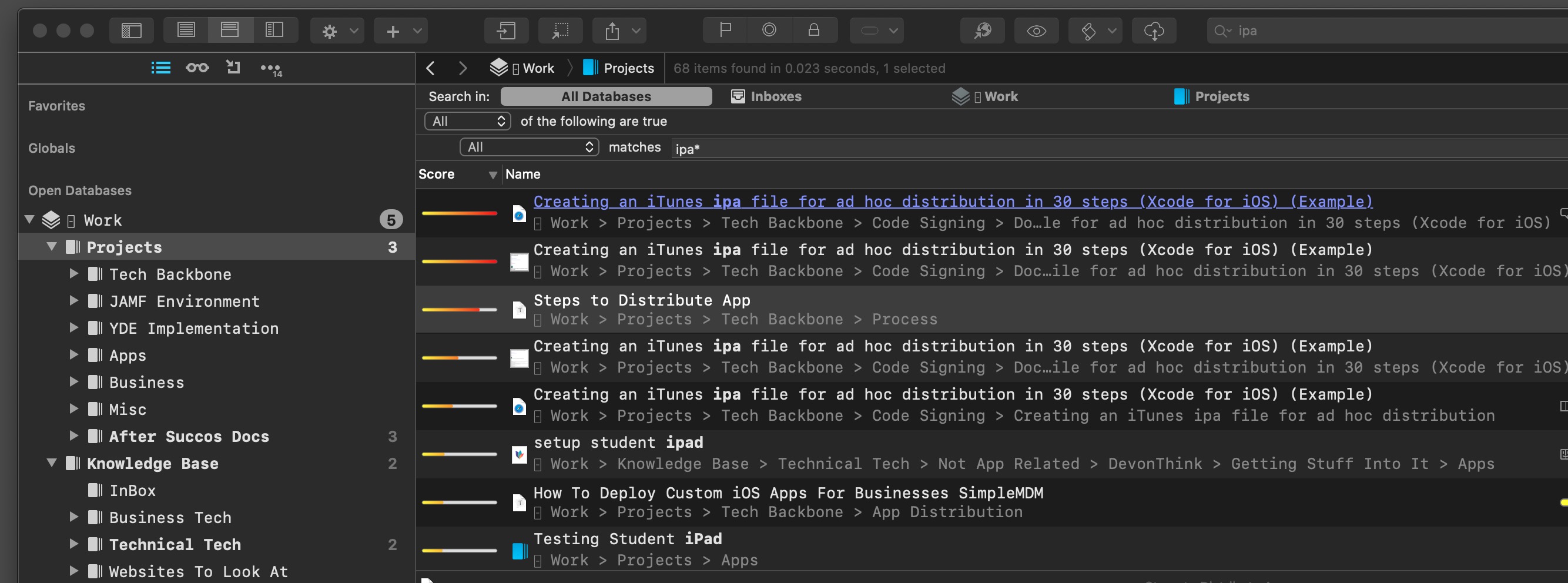Toggle the flag toolbar button
Screen dimensions: 1568x583
(725, 30)
